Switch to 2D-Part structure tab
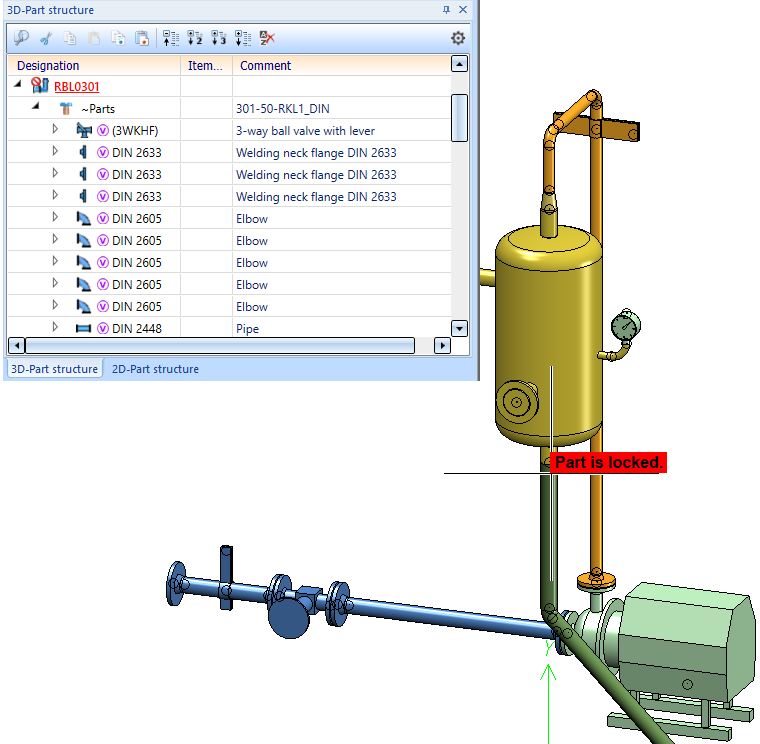The height and width of the screenshot is (744, 760). pyautogui.click(x=155, y=369)
